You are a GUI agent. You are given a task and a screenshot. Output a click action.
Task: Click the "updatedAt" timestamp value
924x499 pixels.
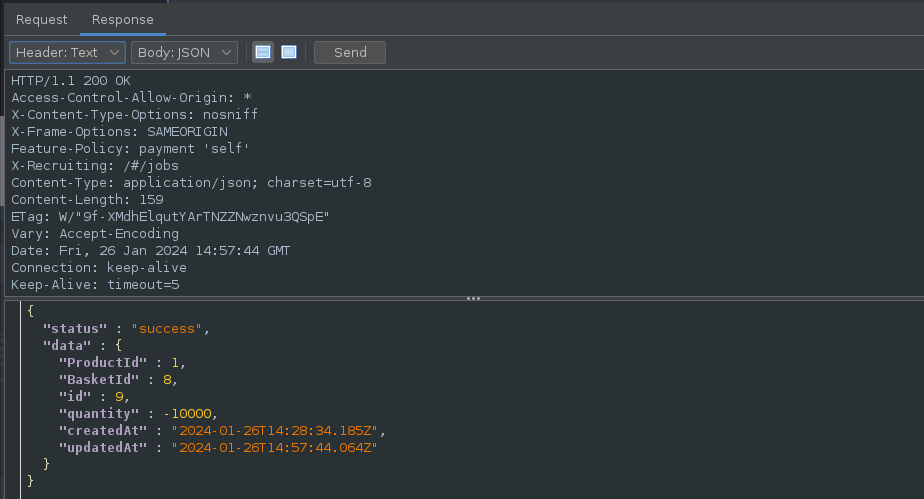[274, 448]
